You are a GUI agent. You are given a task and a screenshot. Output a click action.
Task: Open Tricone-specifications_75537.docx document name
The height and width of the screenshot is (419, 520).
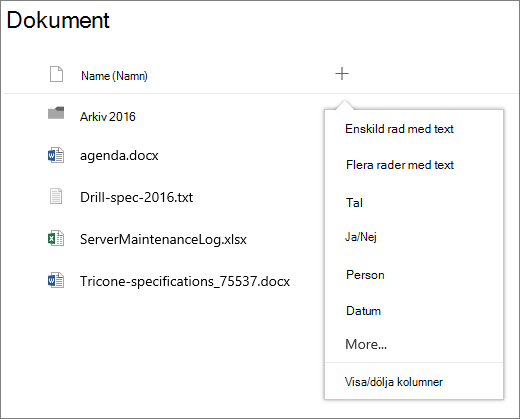coord(185,281)
